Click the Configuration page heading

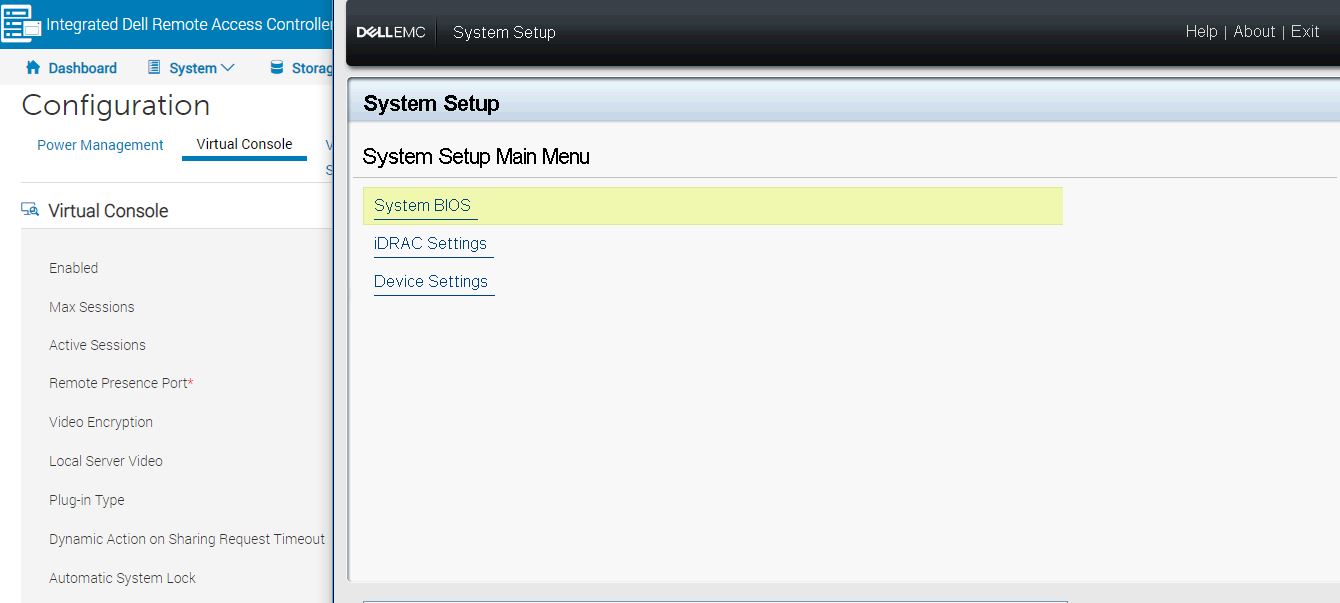coord(116,105)
